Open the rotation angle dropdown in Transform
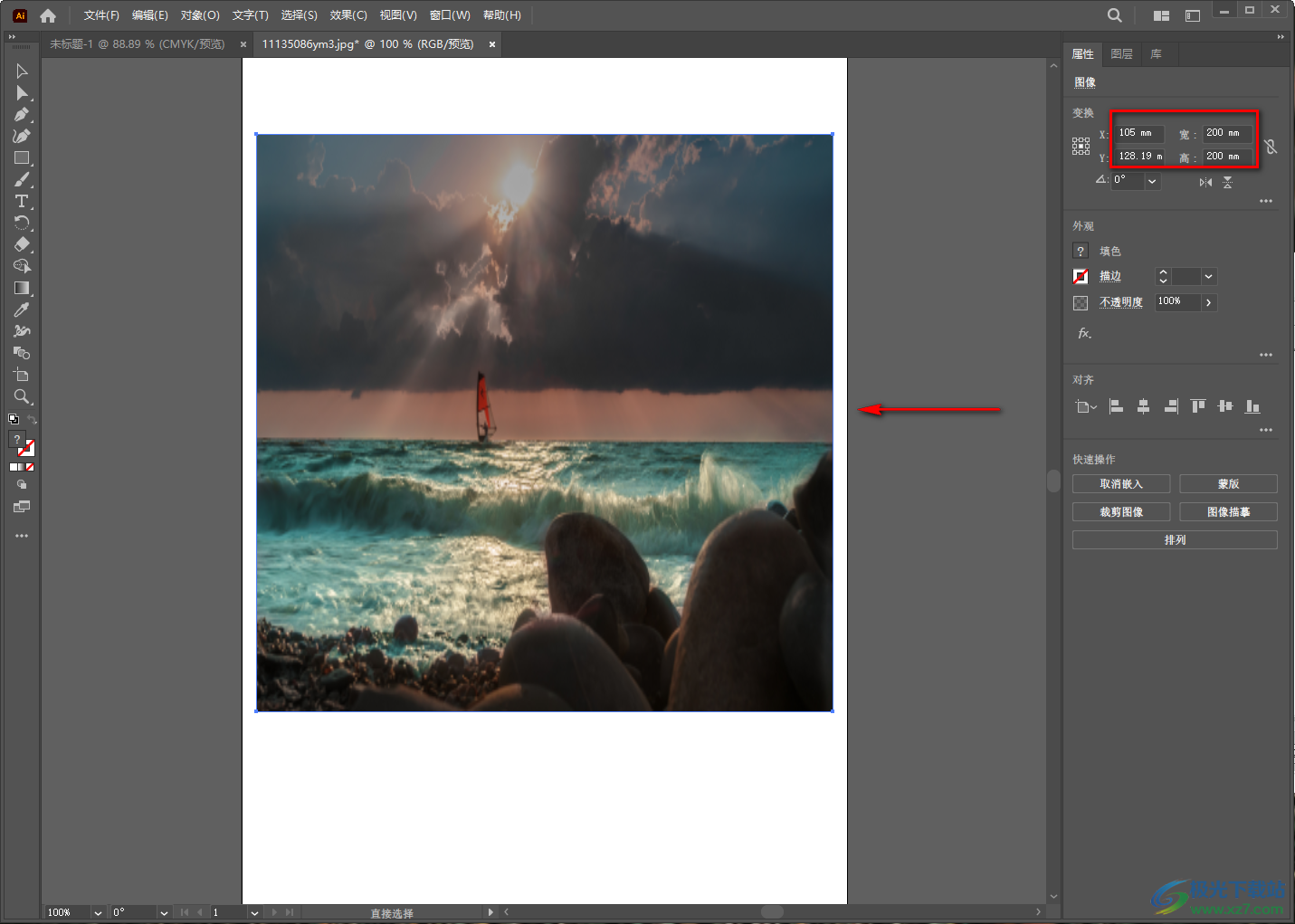This screenshot has height=924, width=1295. 1152,181
